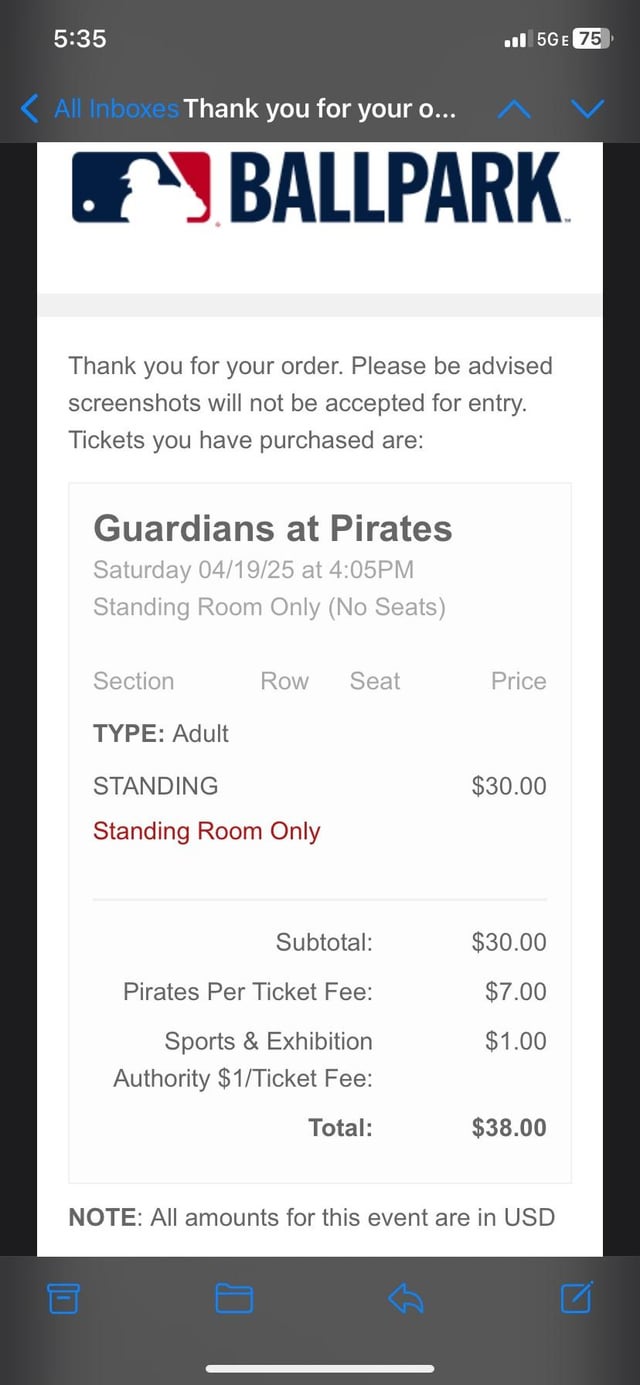Image resolution: width=640 pixels, height=1385 pixels.
Task: Go to previous message with up chevron
Action: (514, 108)
